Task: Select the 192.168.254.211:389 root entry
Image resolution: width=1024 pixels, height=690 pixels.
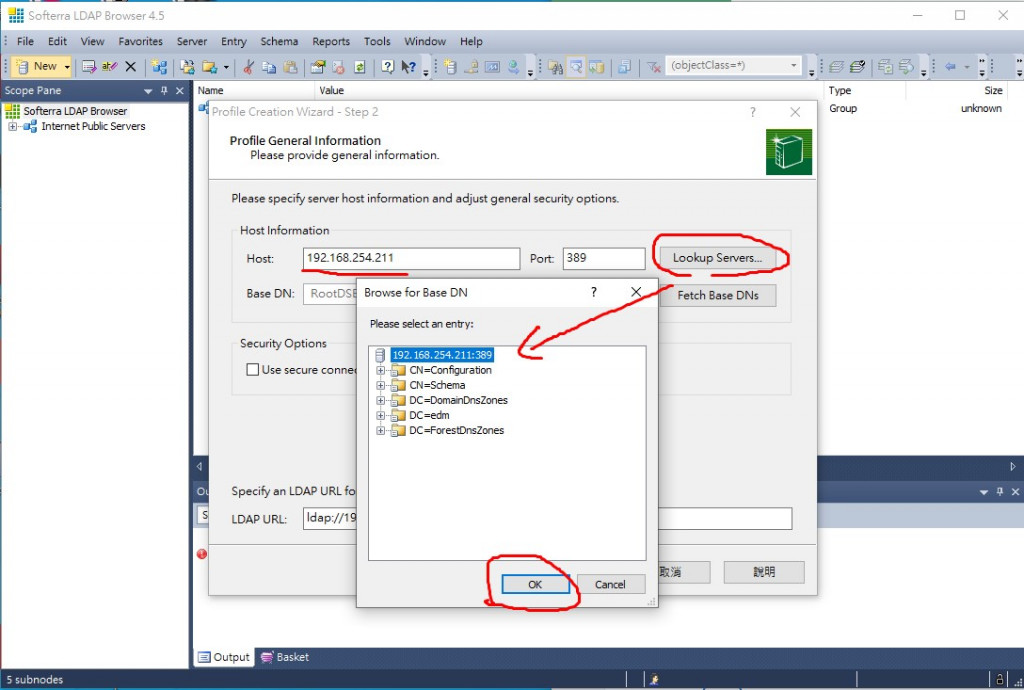Action: (442, 355)
